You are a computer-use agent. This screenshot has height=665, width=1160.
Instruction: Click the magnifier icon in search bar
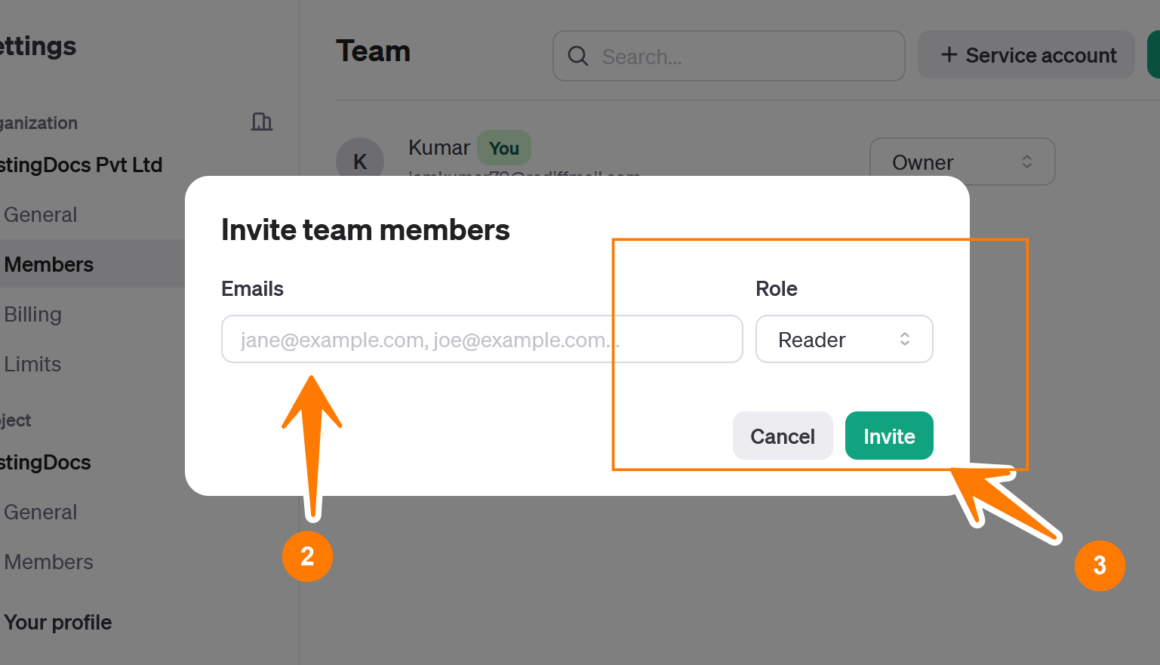point(578,56)
